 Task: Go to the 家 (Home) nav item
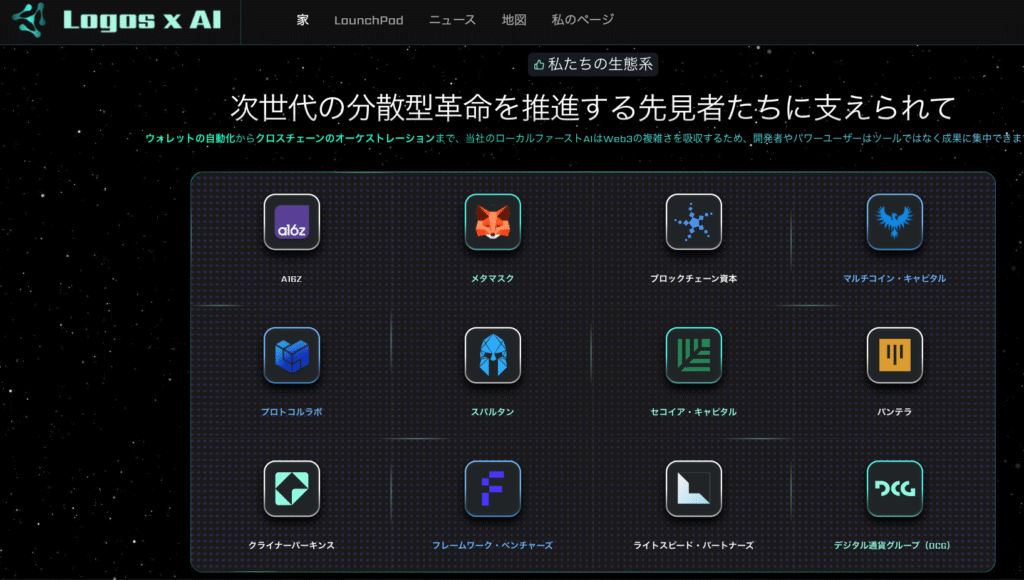[302, 20]
